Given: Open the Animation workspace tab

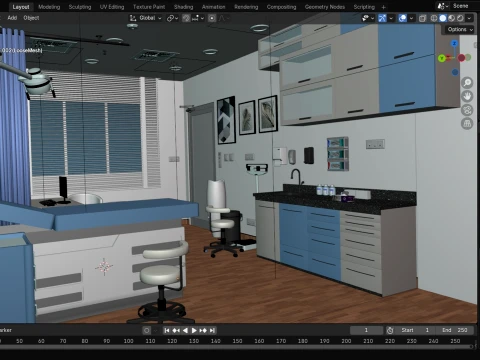Looking at the screenshot, I should point(213,7).
